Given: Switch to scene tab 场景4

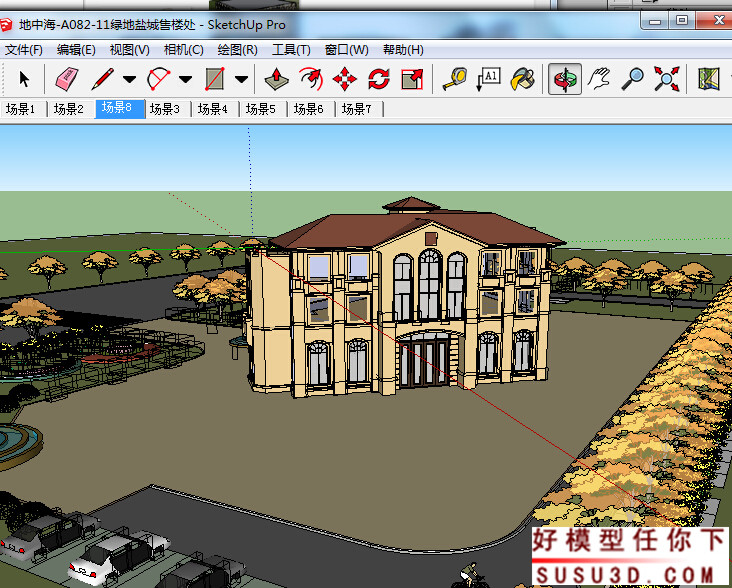Looking at the screenshot, I should coord(213,109).
